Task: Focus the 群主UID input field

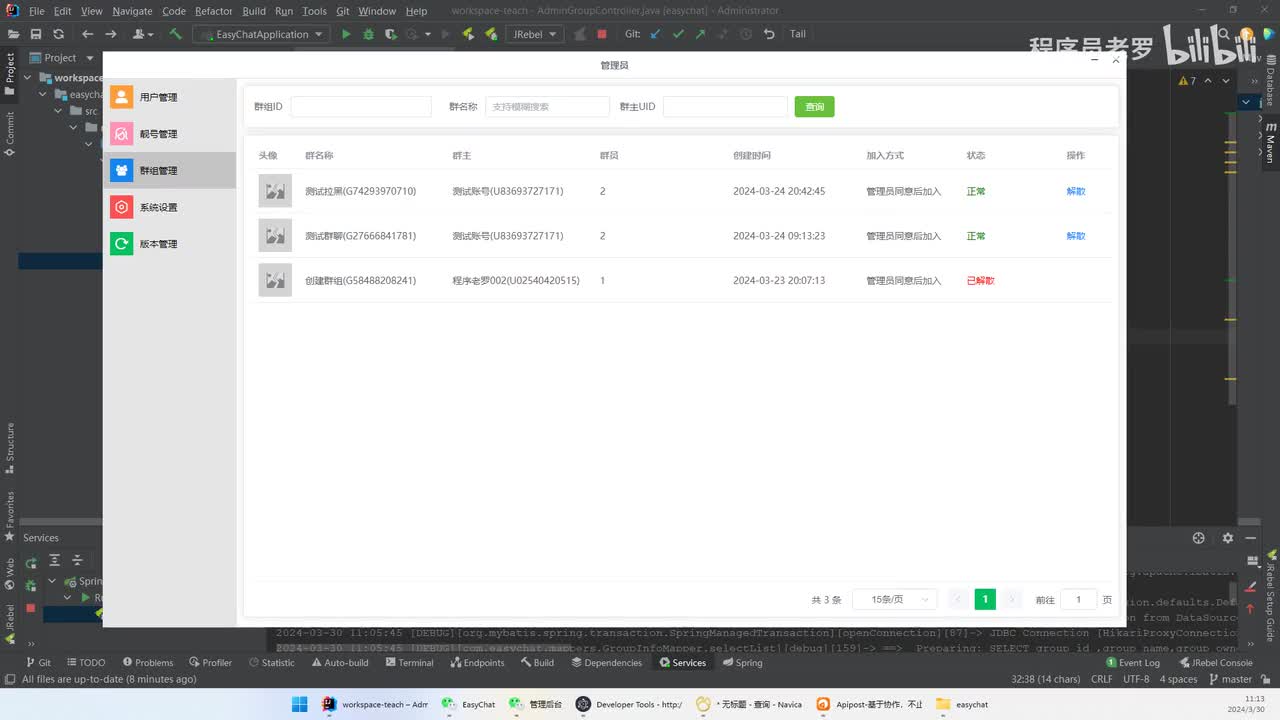Action: coord(725,107)
